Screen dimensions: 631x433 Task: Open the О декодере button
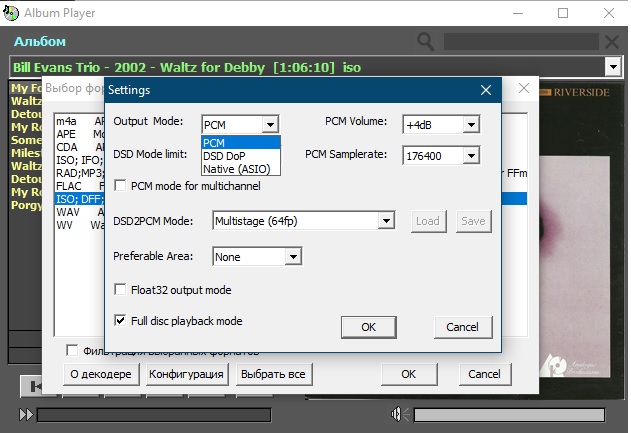101,374
